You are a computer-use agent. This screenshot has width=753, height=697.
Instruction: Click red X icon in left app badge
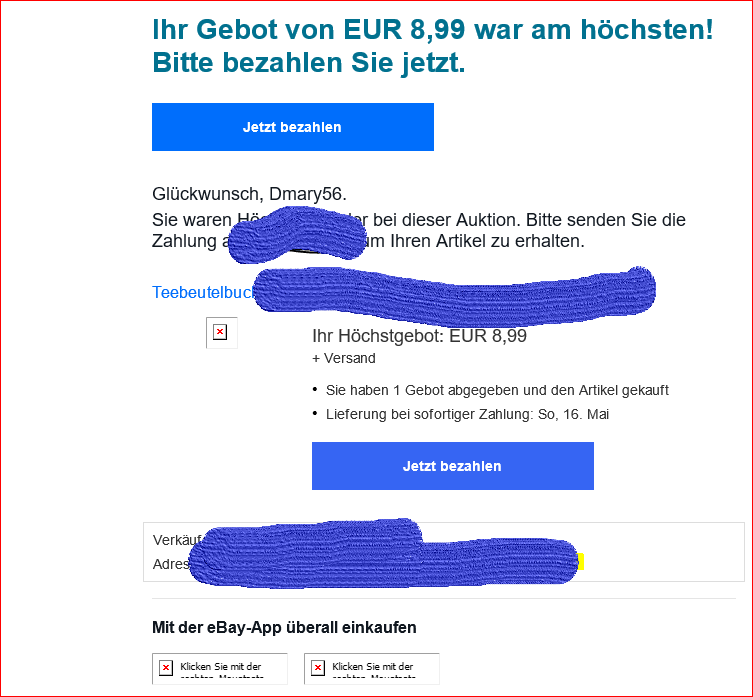coord(166,668)
